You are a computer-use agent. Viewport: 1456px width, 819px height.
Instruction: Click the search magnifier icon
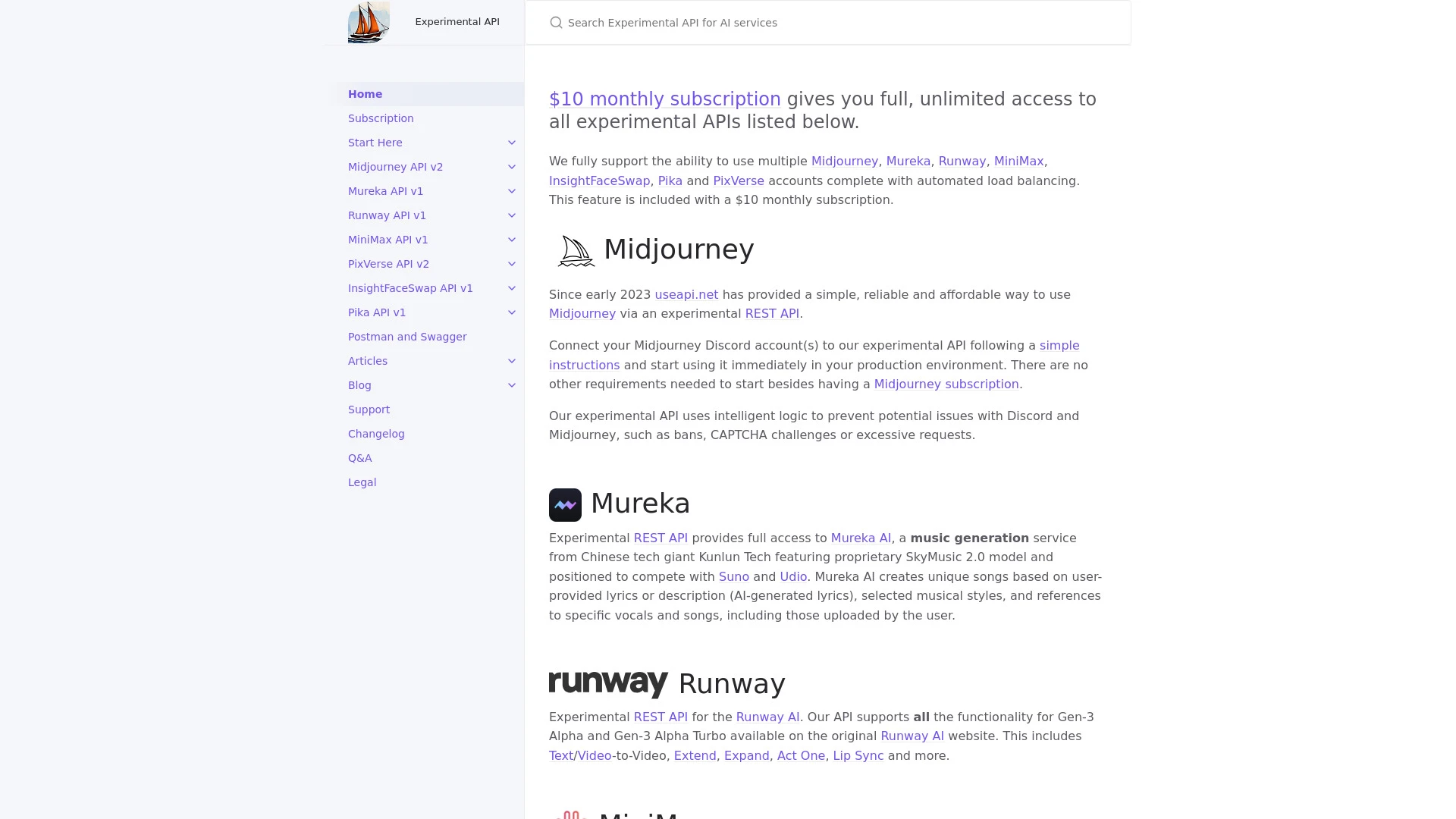(x=557, y=22)
